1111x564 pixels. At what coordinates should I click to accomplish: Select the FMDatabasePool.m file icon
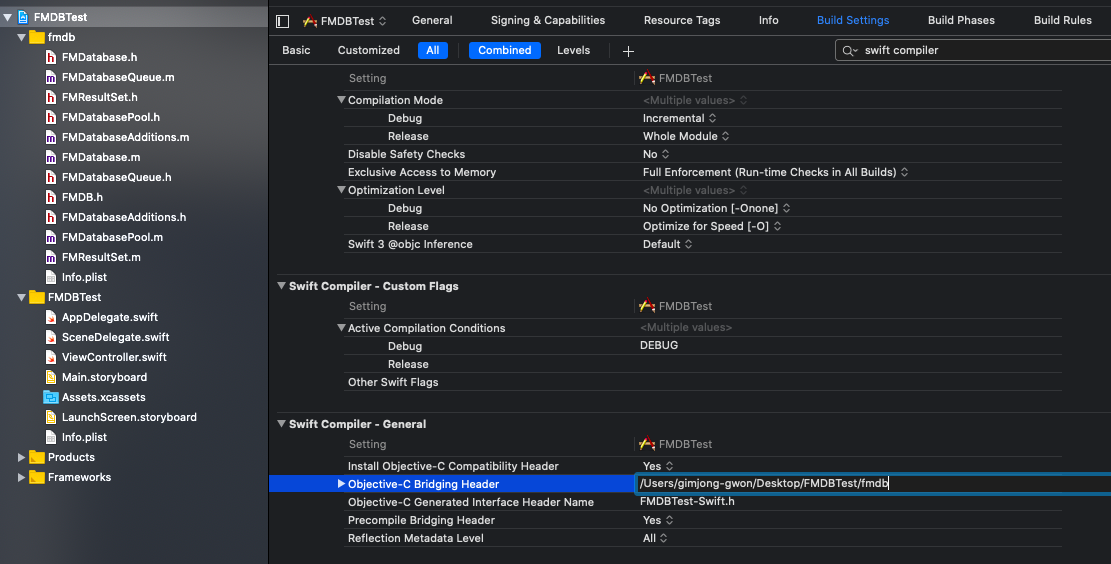pyautogui.click(x=51, y=237)
